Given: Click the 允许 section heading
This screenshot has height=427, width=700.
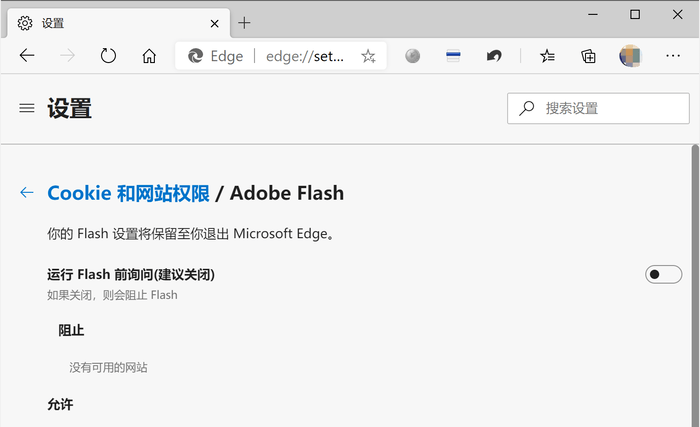Looking at the screenshot, I should (x=60, y=405).
